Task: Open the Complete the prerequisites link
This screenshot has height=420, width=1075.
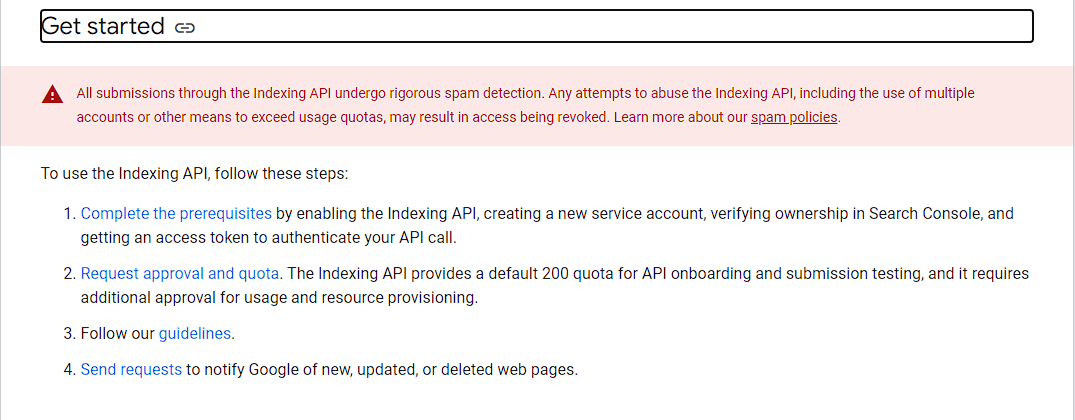Action: pos(176,214)
